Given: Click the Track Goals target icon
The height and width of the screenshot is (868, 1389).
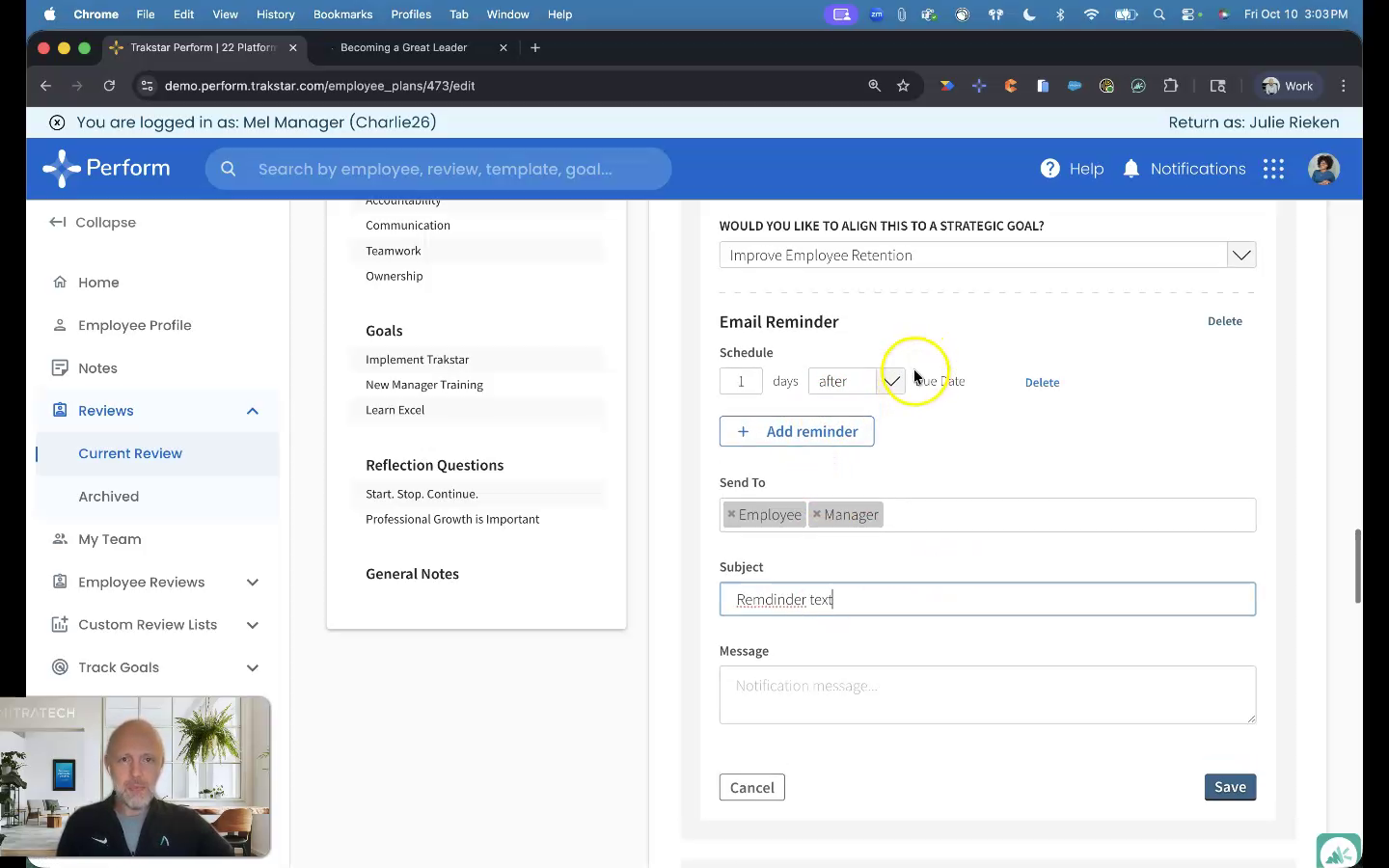Looking at the screenshot, I should [x=60, y=667].
